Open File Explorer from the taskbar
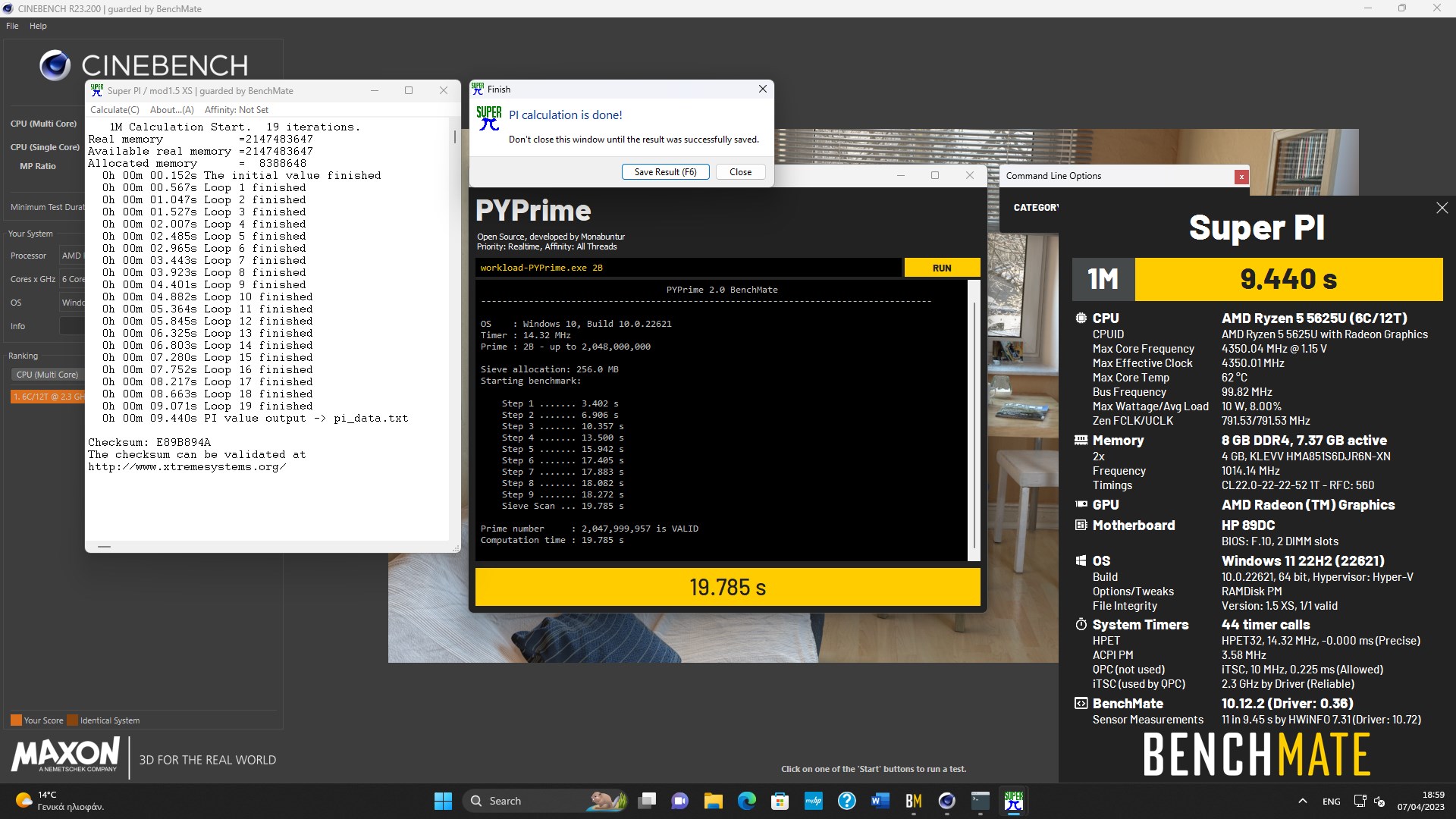This screenshot has height=819, width=1456. pyautogui.click(x=714, y=801)
